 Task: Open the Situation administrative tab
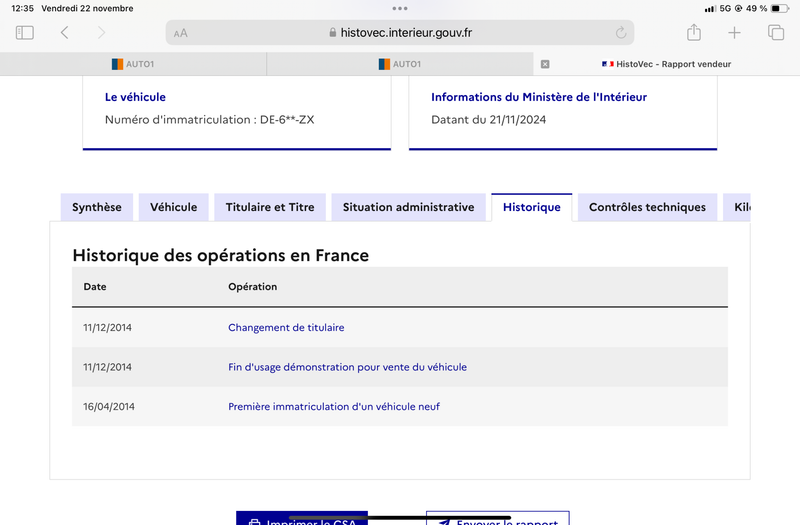409,207
